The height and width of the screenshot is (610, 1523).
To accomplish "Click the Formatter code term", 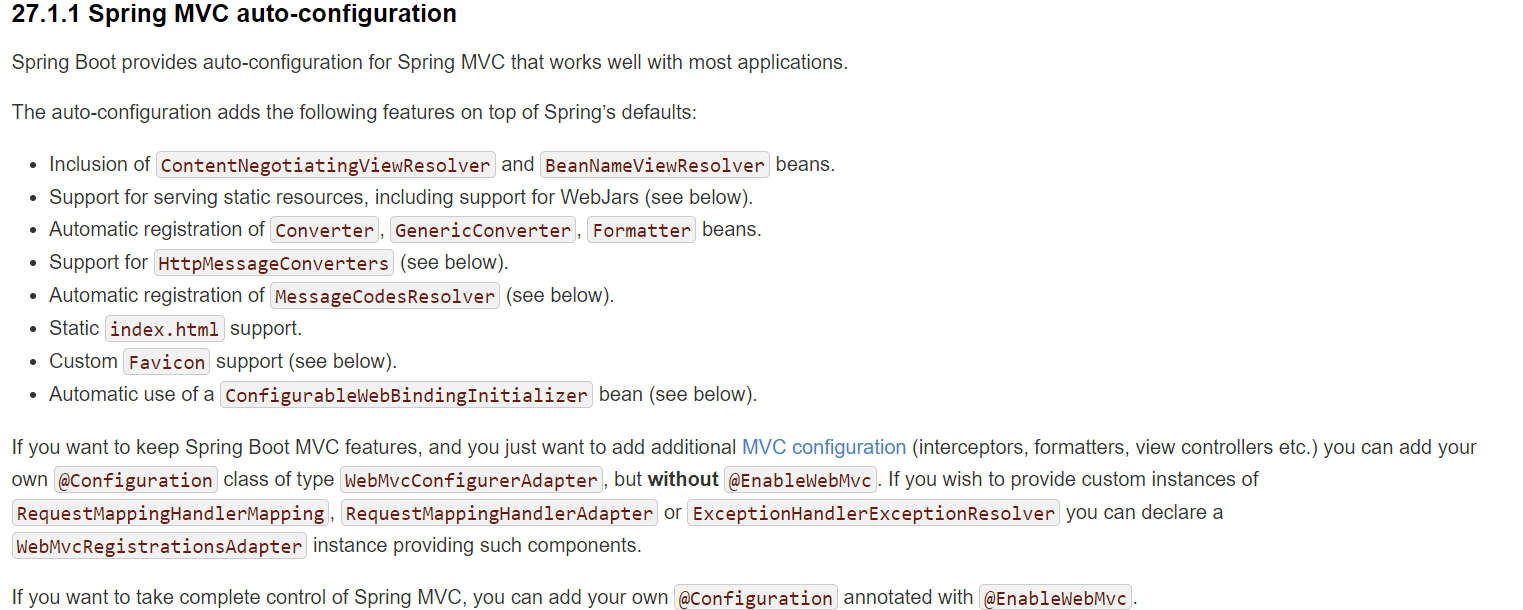I will [x=641, y=230].
